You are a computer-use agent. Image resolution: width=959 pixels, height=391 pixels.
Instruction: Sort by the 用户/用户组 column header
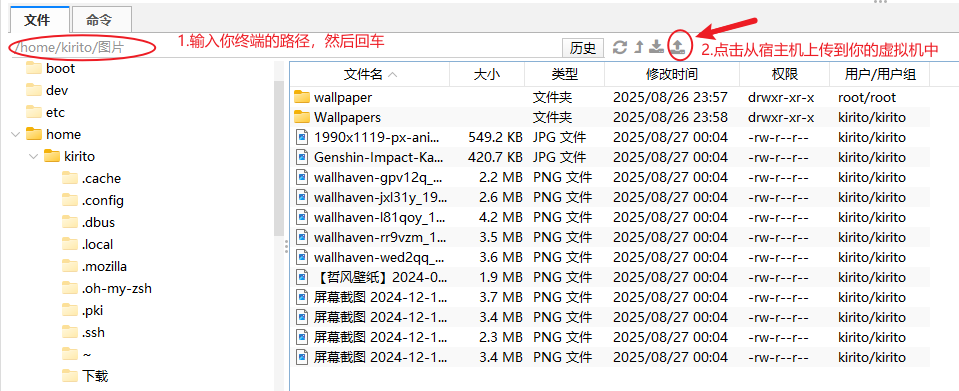[x=880, y=74]
